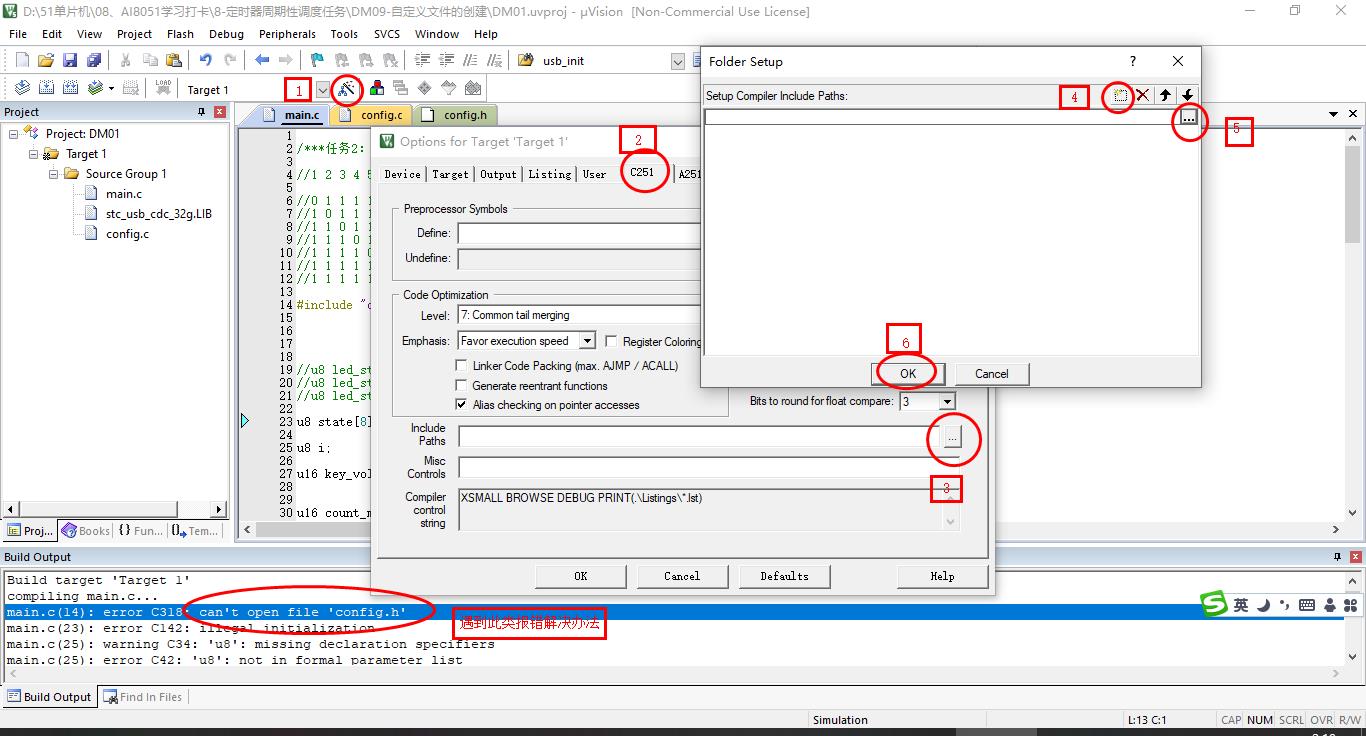Move include path down in Folder Setup
This screenshot has width=1366, height=736.
[1187, 95]
